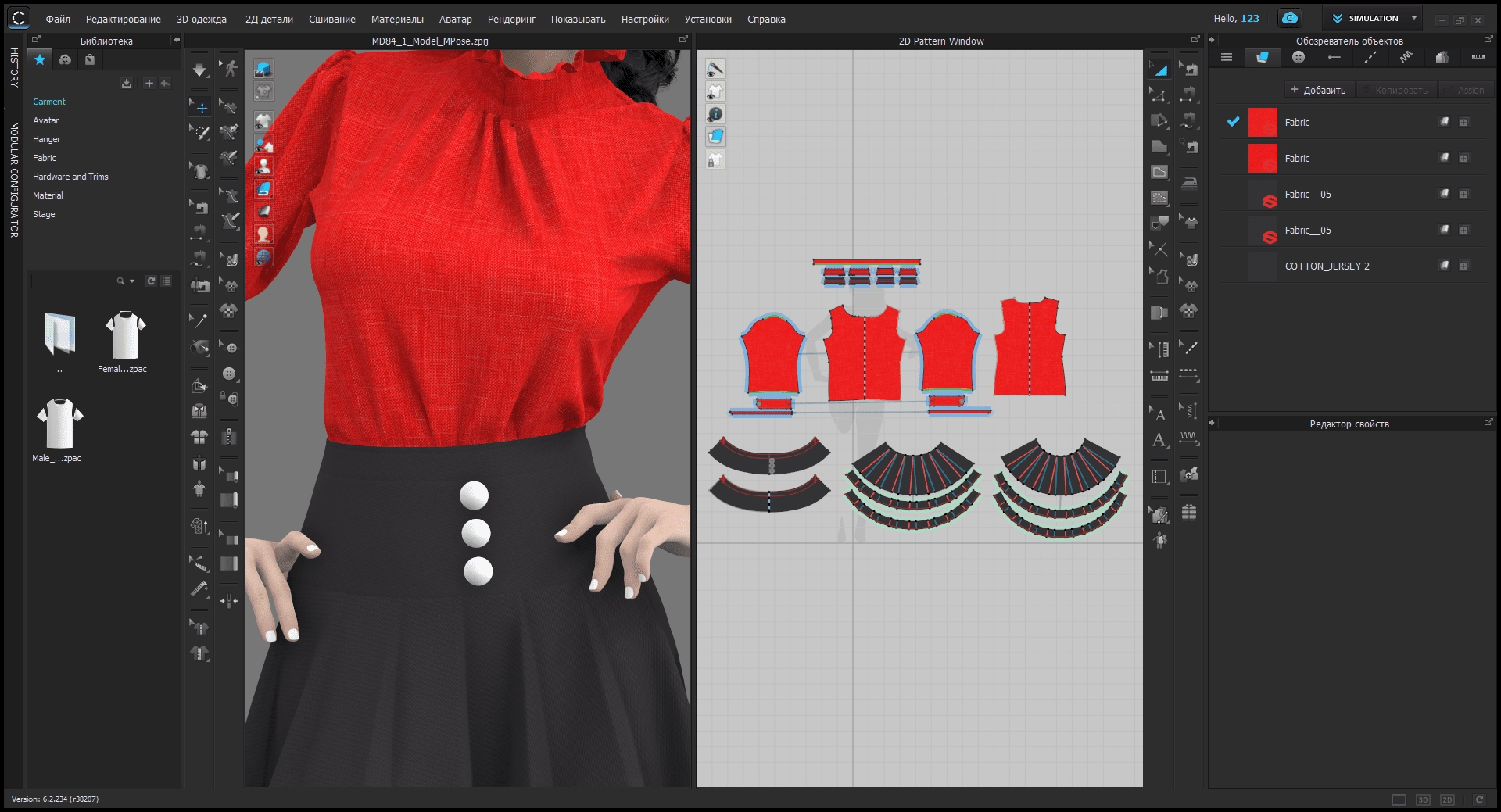Collapse the Property Editor panel arrow
The image size is (1501, 812).
1212,424
